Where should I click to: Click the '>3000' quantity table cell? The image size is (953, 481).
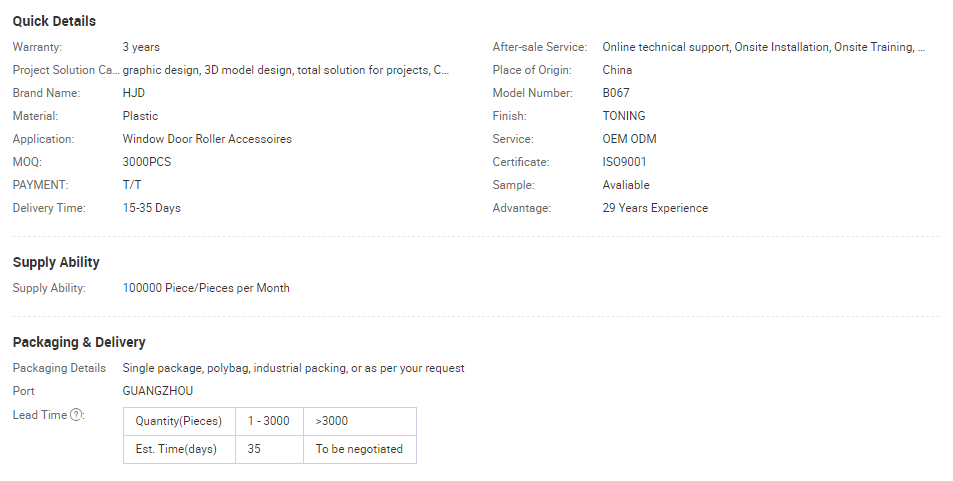click(x=332, y=421)
